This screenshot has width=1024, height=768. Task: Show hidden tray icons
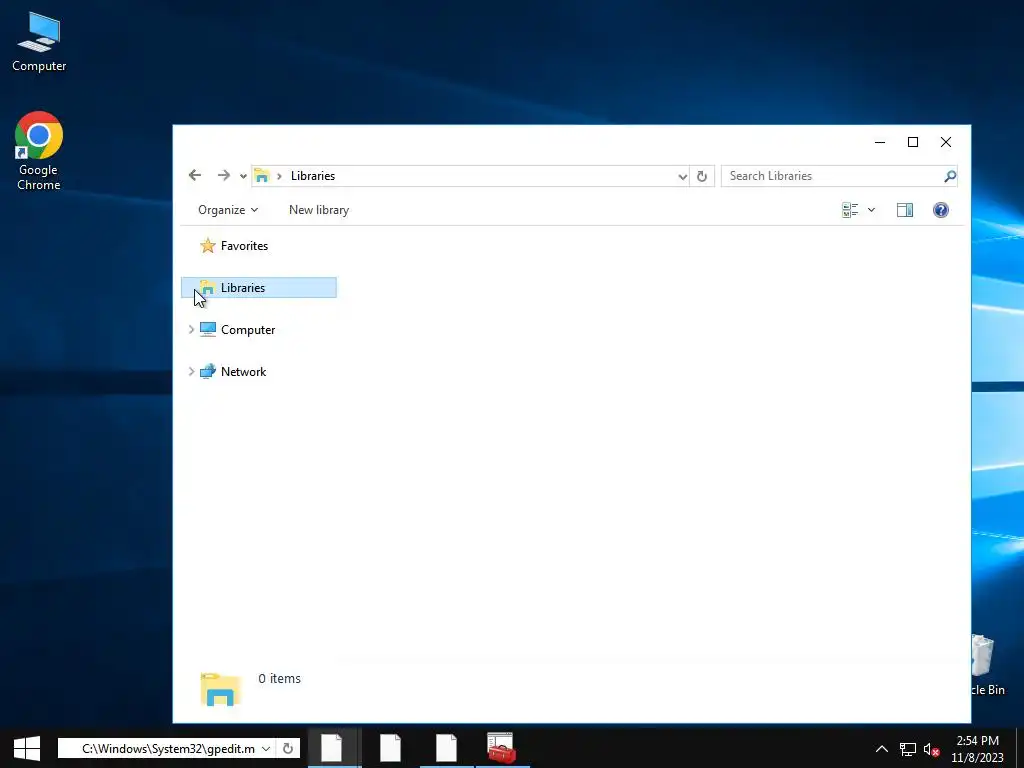882,749
